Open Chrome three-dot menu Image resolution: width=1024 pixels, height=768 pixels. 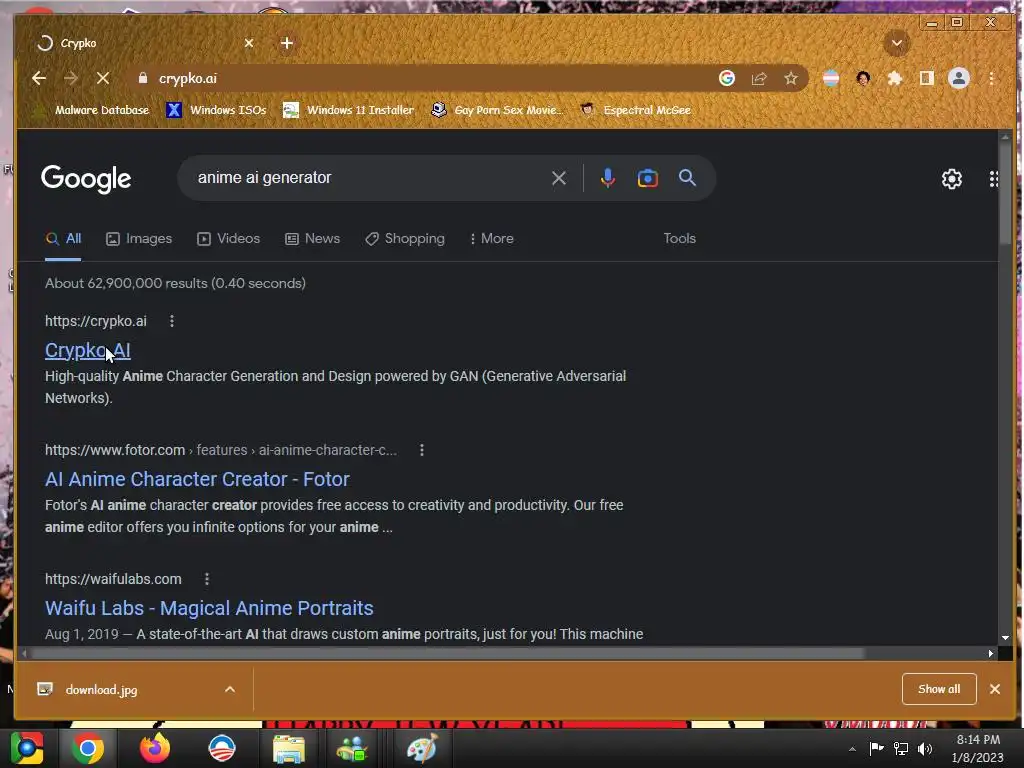pyautogui.click(x=991, y=78)
